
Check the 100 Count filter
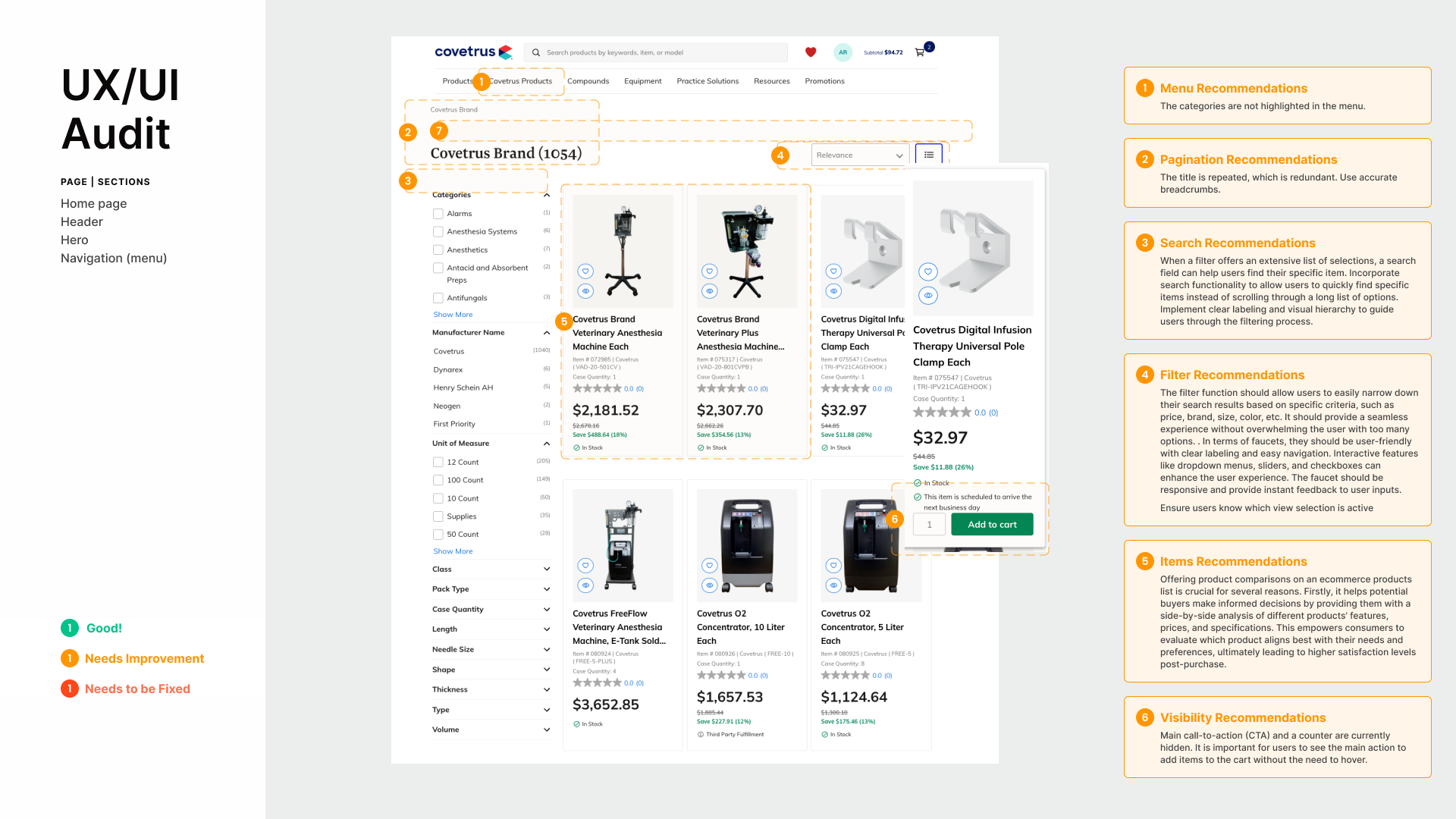coord(438,481)
